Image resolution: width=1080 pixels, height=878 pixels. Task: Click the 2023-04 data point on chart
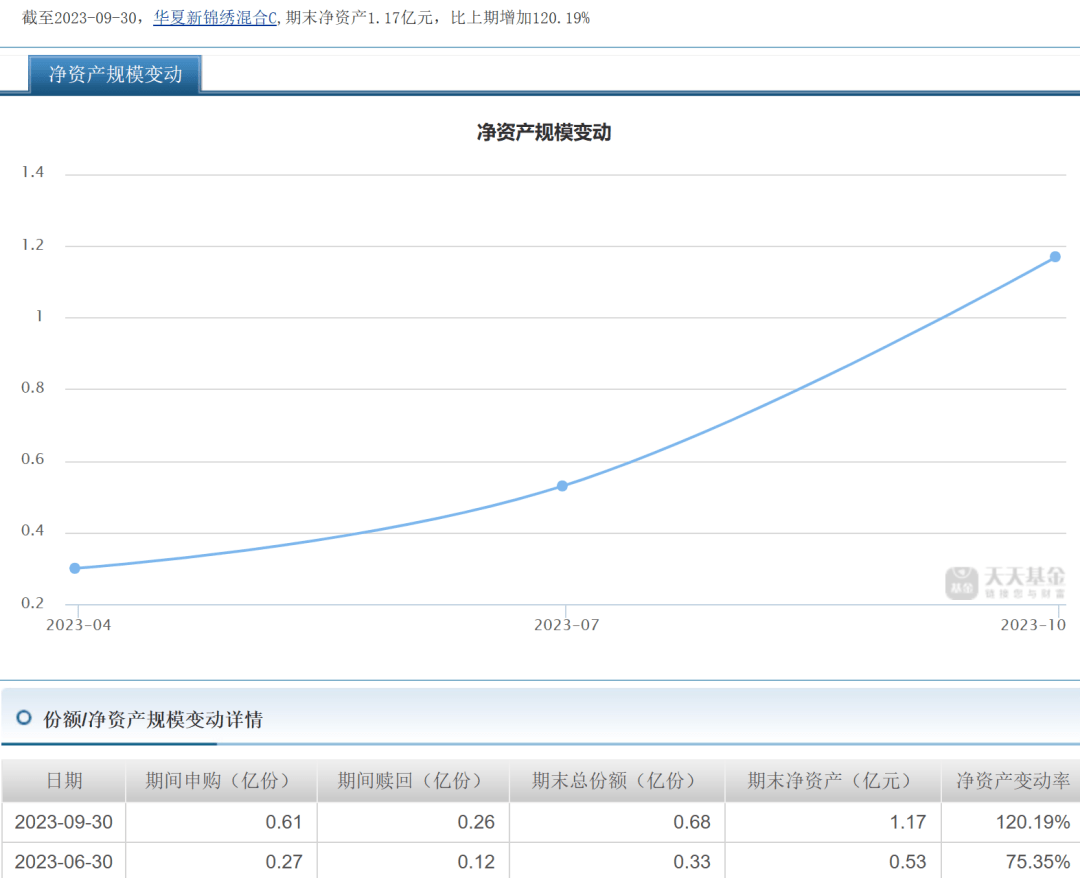[x=75, y=568]
